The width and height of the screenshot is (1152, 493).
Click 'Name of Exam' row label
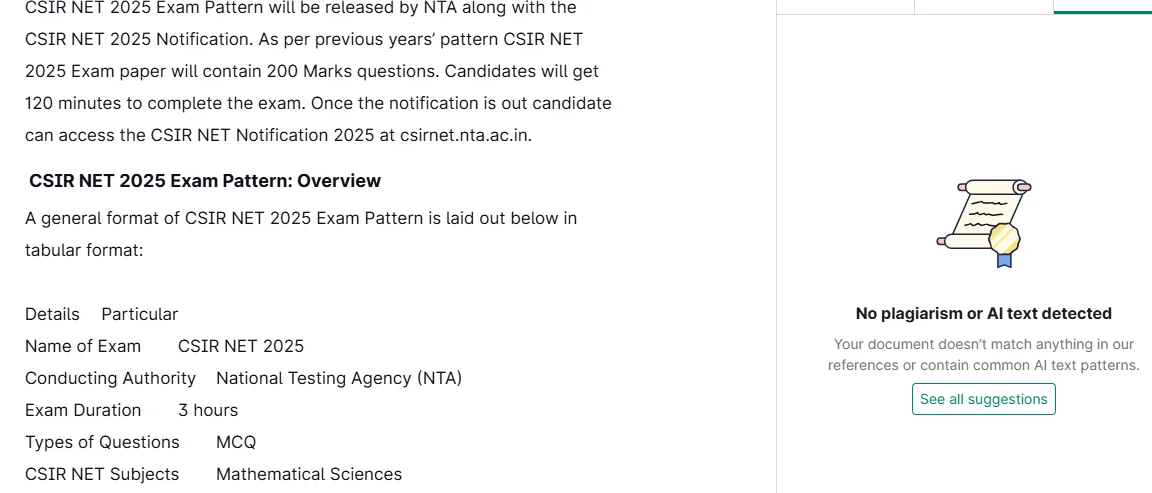coord(82,346)
